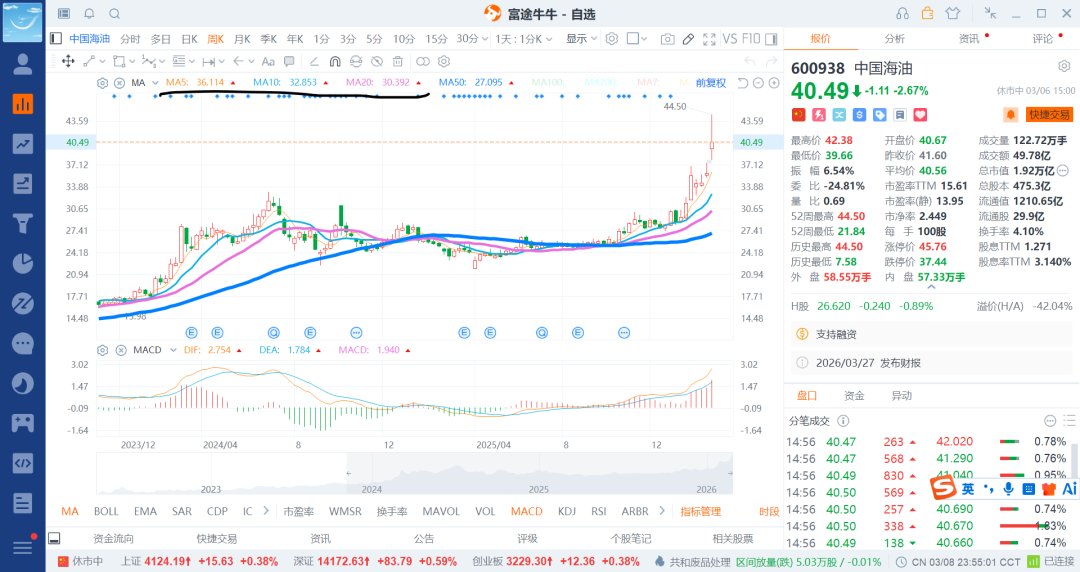The image size is (1080, 572).
Task: Collapse quote details chevron below 内盘
Action: tap(931, 287)
